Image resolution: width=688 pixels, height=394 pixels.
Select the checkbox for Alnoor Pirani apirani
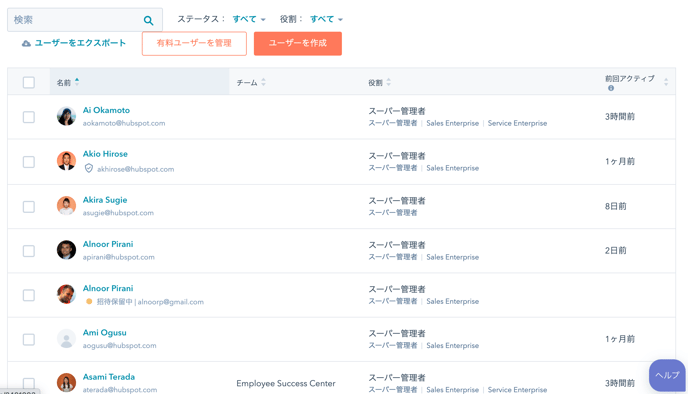(29, 251)
